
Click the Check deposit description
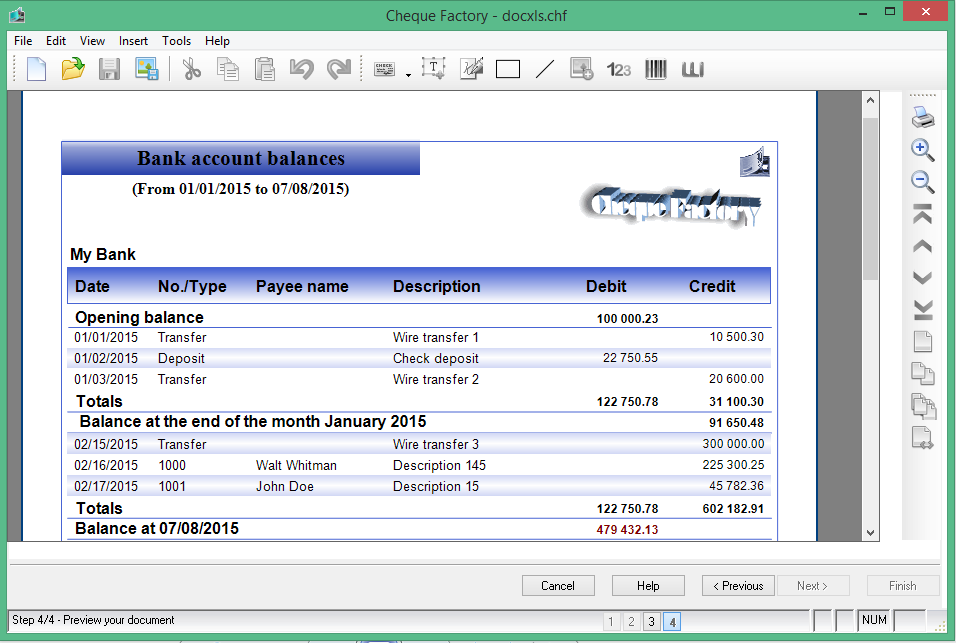coord(436,358)
